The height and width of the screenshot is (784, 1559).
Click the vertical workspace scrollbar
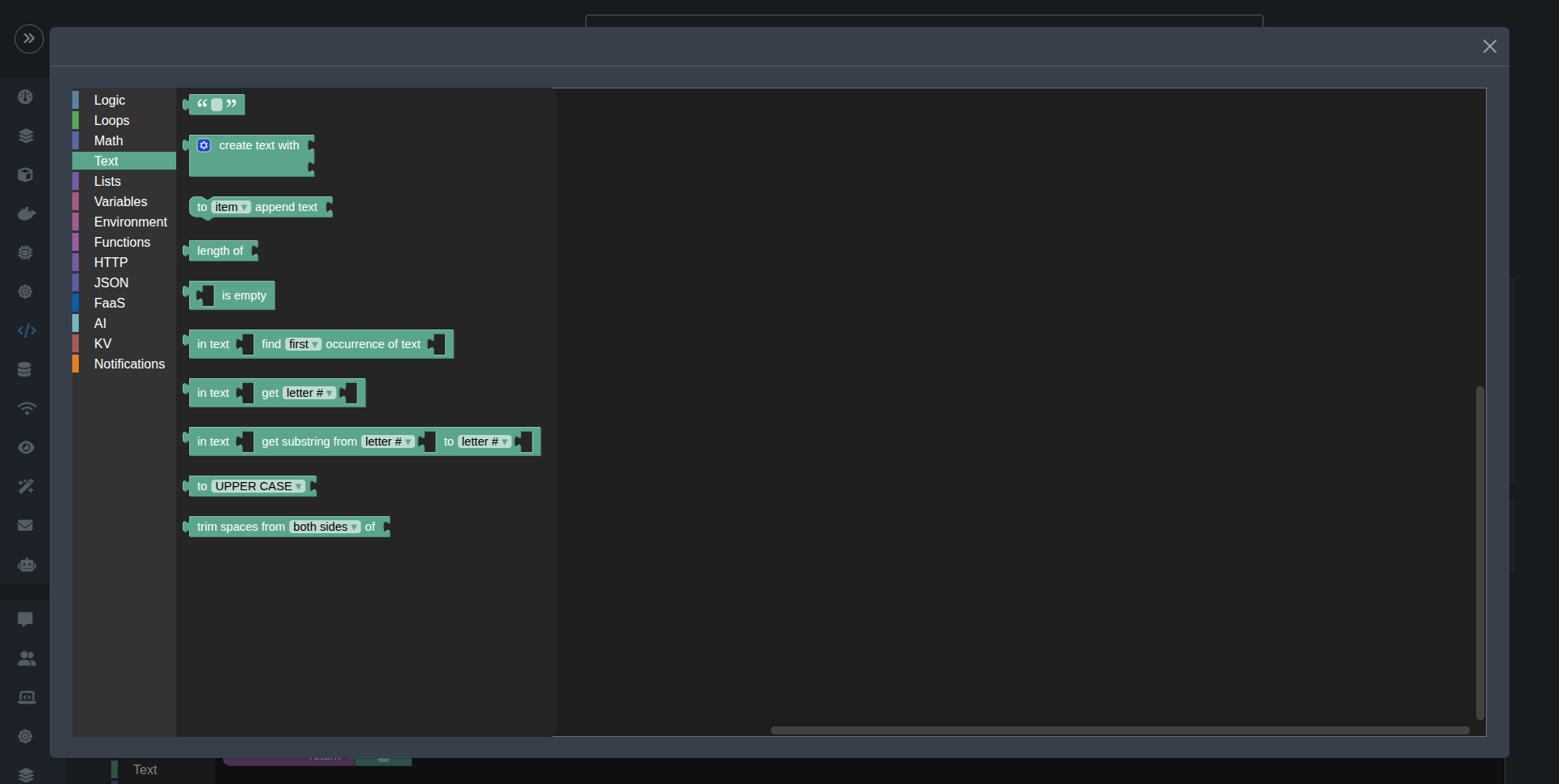pyautogui.click(x=1480, y=552)
